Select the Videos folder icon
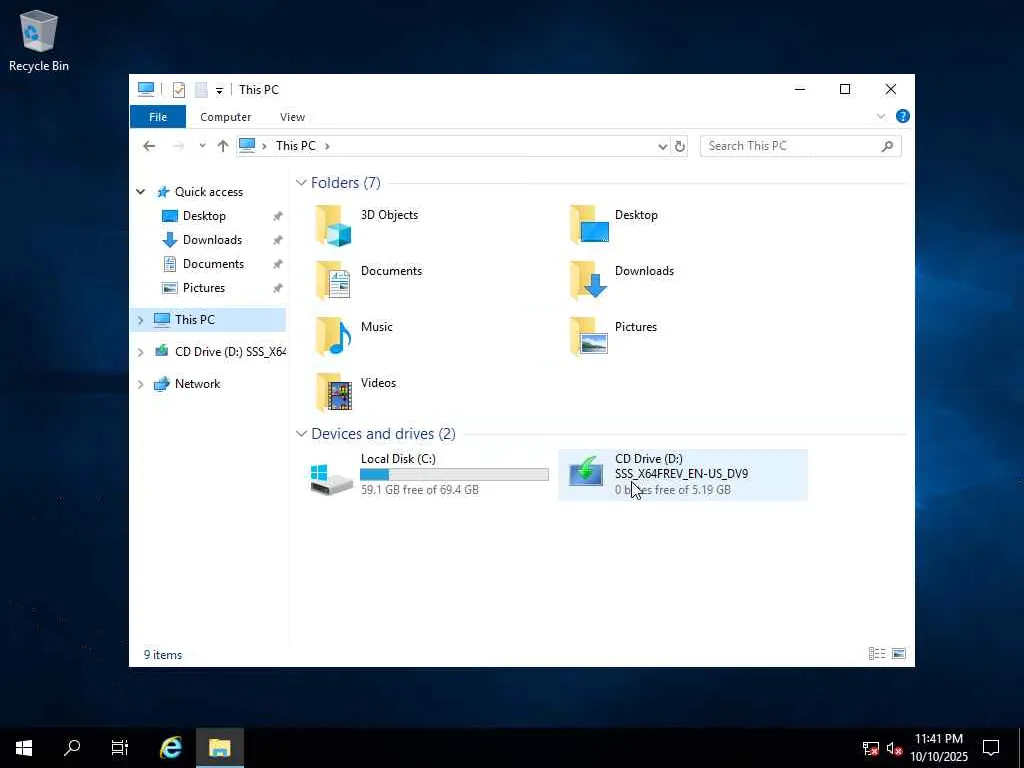The height and width of the screenshot is (768, 1024). tap(333, 392)
